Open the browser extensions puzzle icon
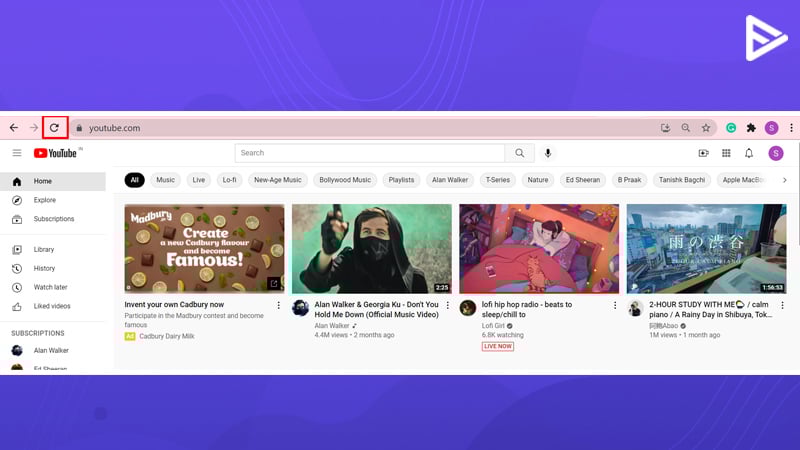 tap(751, 128)
